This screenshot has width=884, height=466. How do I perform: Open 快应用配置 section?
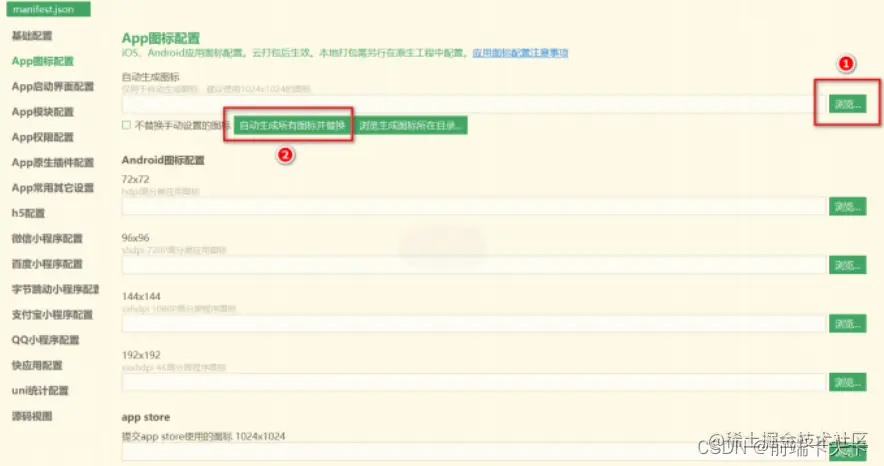(37, 365)
